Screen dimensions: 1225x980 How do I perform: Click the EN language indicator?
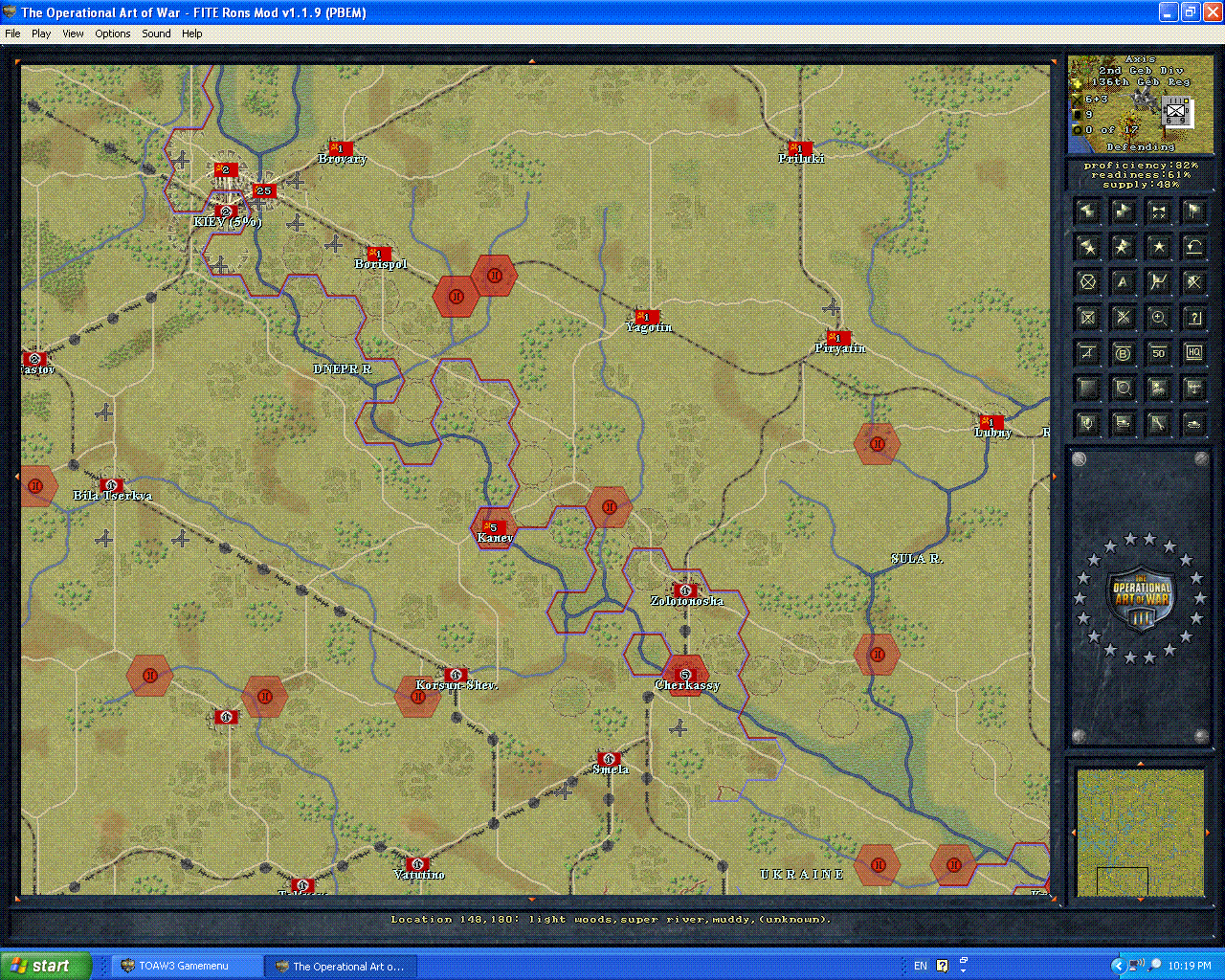(921, 966)
